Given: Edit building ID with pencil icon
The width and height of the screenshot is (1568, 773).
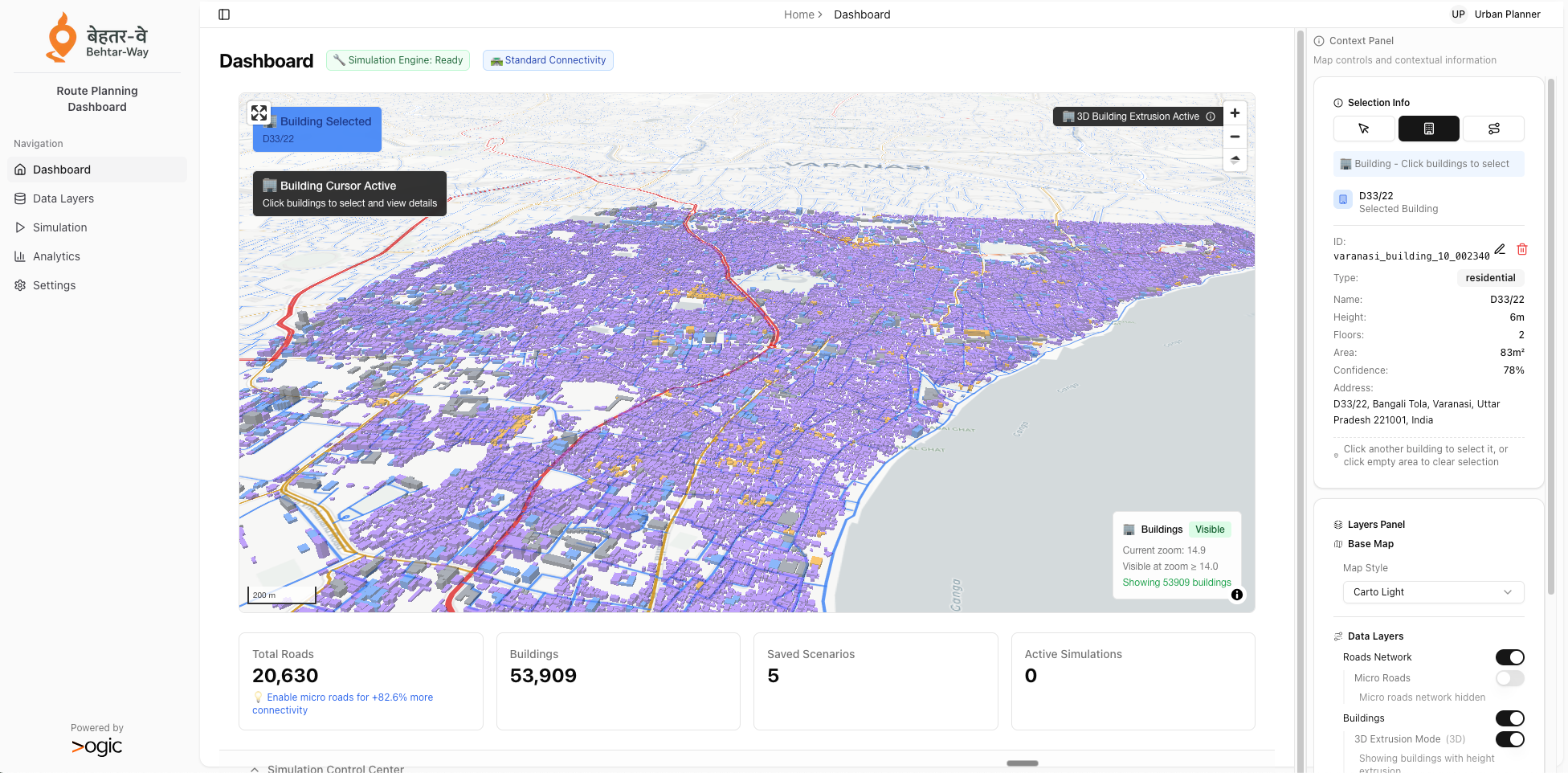Looking at the screenshot, I should point(1500,249).
